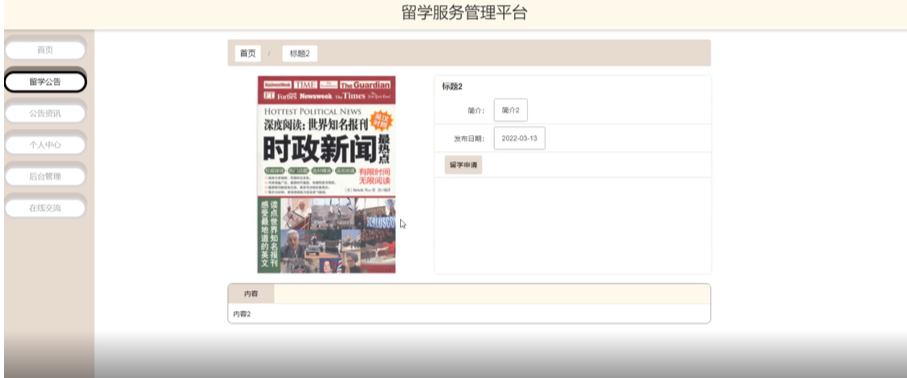907x378 pixels.
Task: Open 在线交流 in the sidebar
Action: click(x=45, y=208)
